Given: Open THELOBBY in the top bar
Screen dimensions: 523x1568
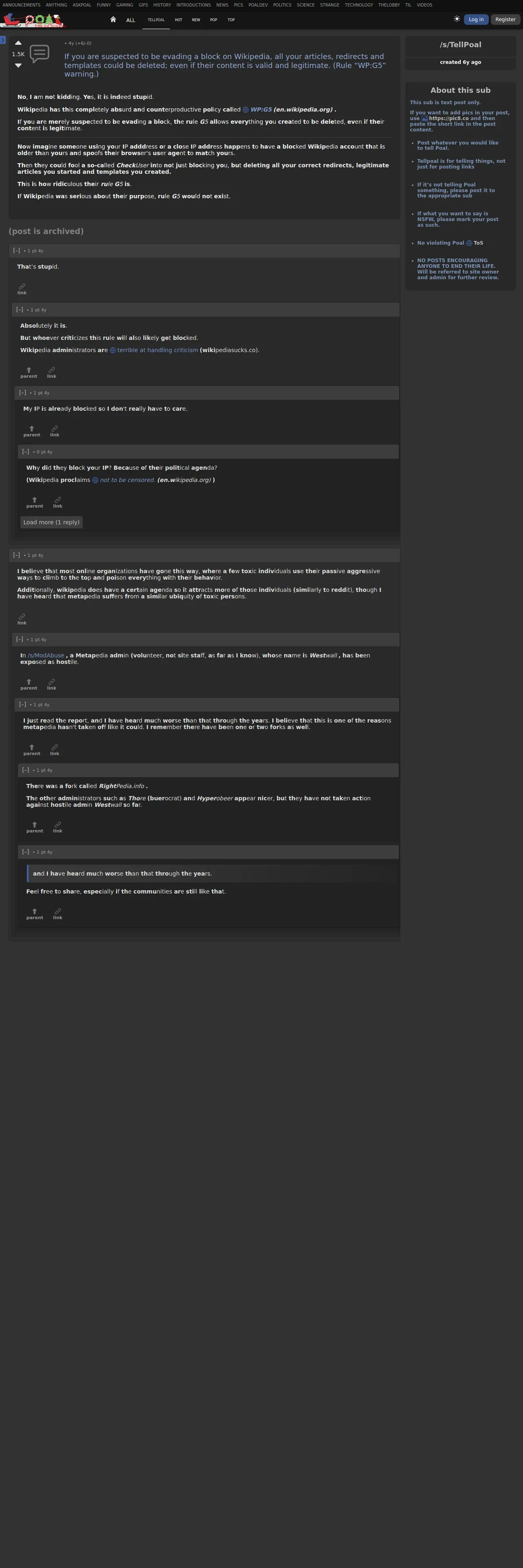Looking at the screenshot, I should [389, 5].
